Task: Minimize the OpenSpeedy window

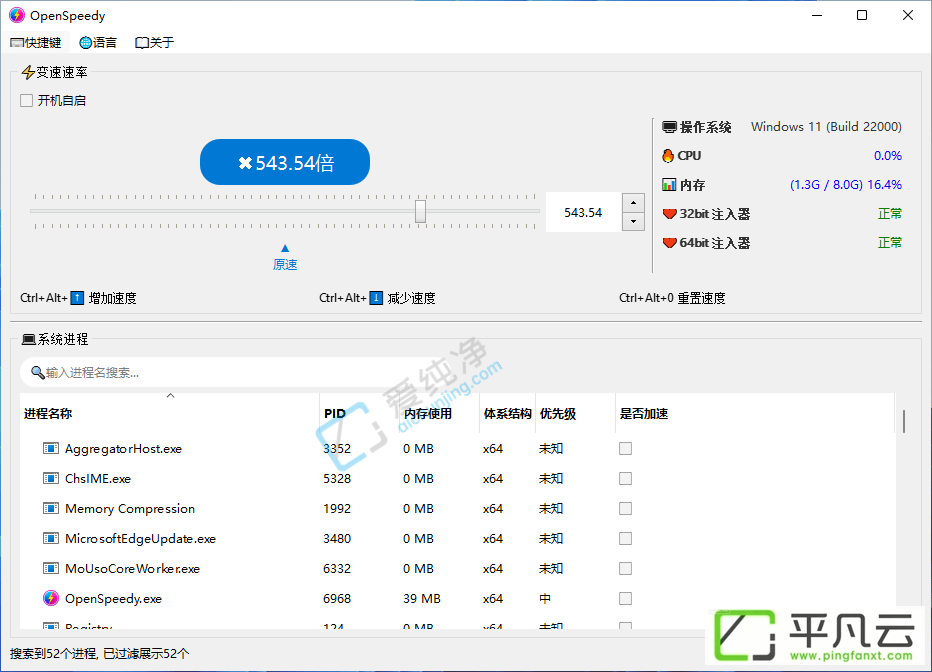Action: click(817, 15)
